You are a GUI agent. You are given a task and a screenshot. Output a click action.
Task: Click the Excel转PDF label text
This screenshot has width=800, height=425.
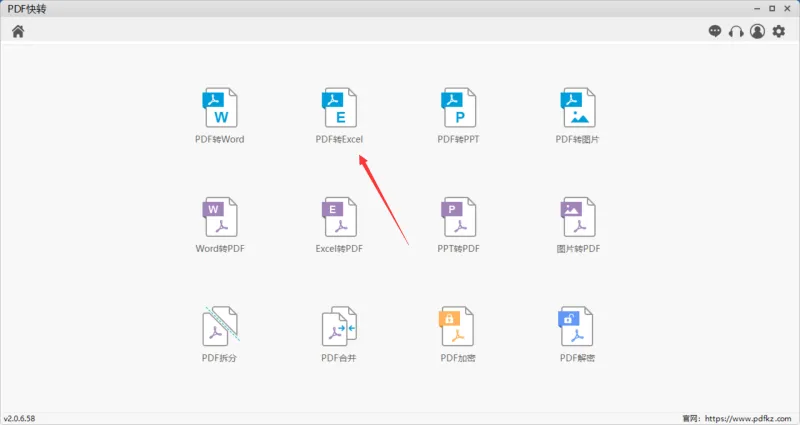pos(339,248)
